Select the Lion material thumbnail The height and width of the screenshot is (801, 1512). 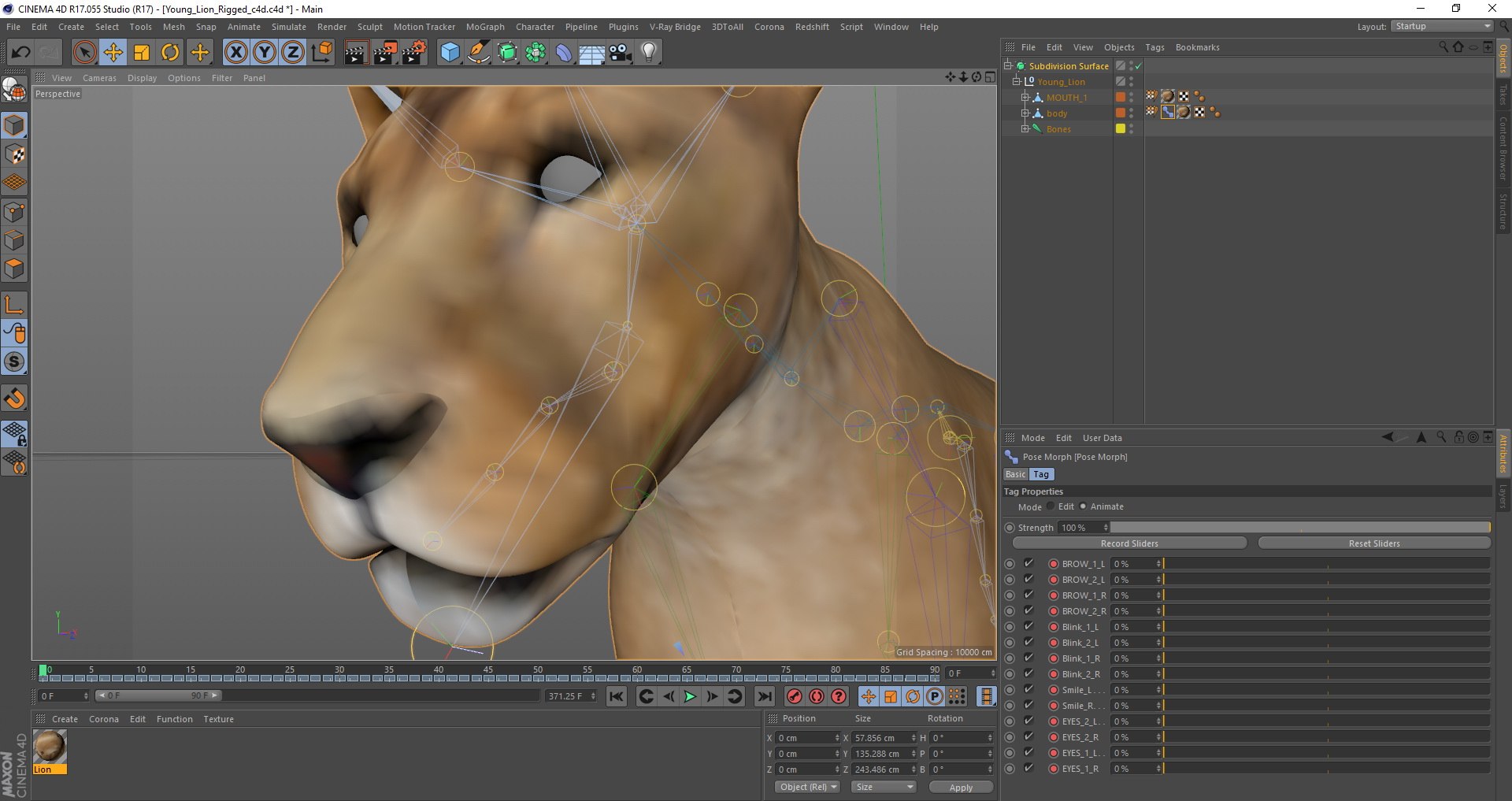[50, 747]
